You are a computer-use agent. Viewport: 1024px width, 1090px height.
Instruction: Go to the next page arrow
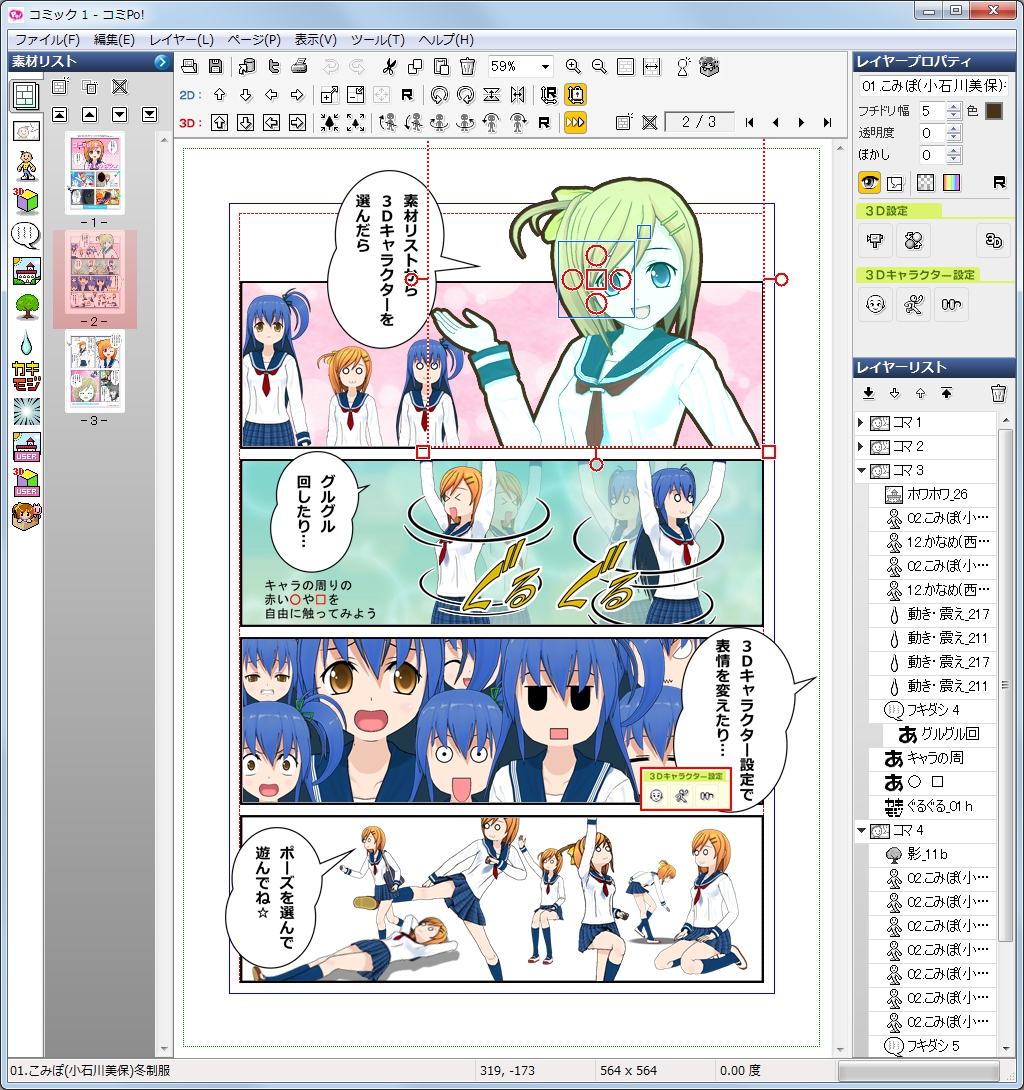tap(802, 123)
